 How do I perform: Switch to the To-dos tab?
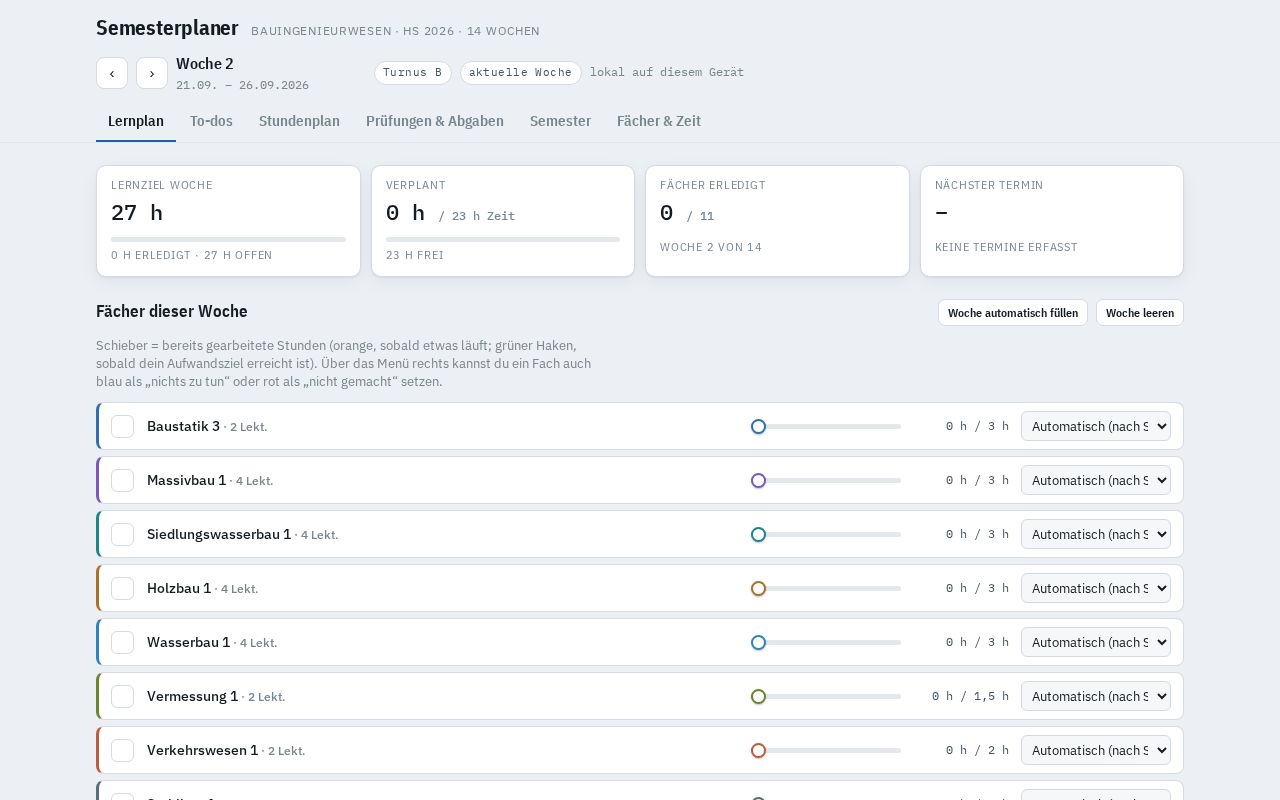click(211, 121)
